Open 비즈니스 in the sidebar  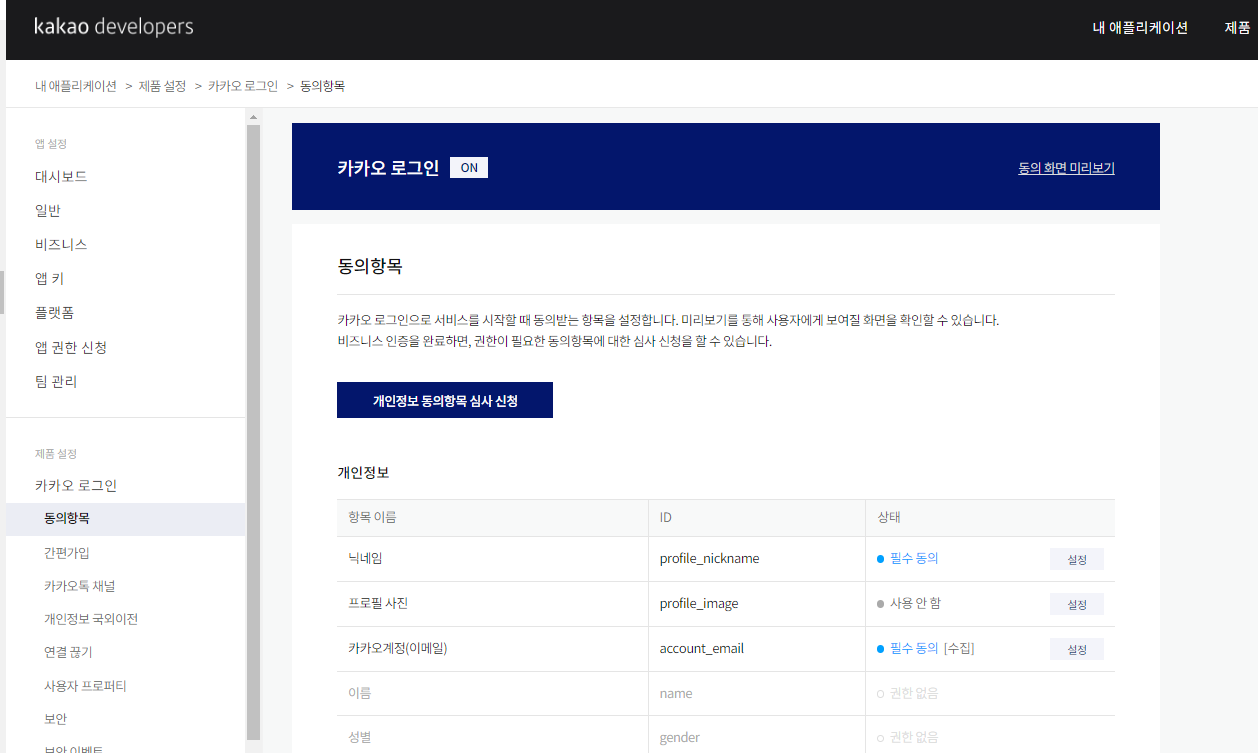point(61,244)
